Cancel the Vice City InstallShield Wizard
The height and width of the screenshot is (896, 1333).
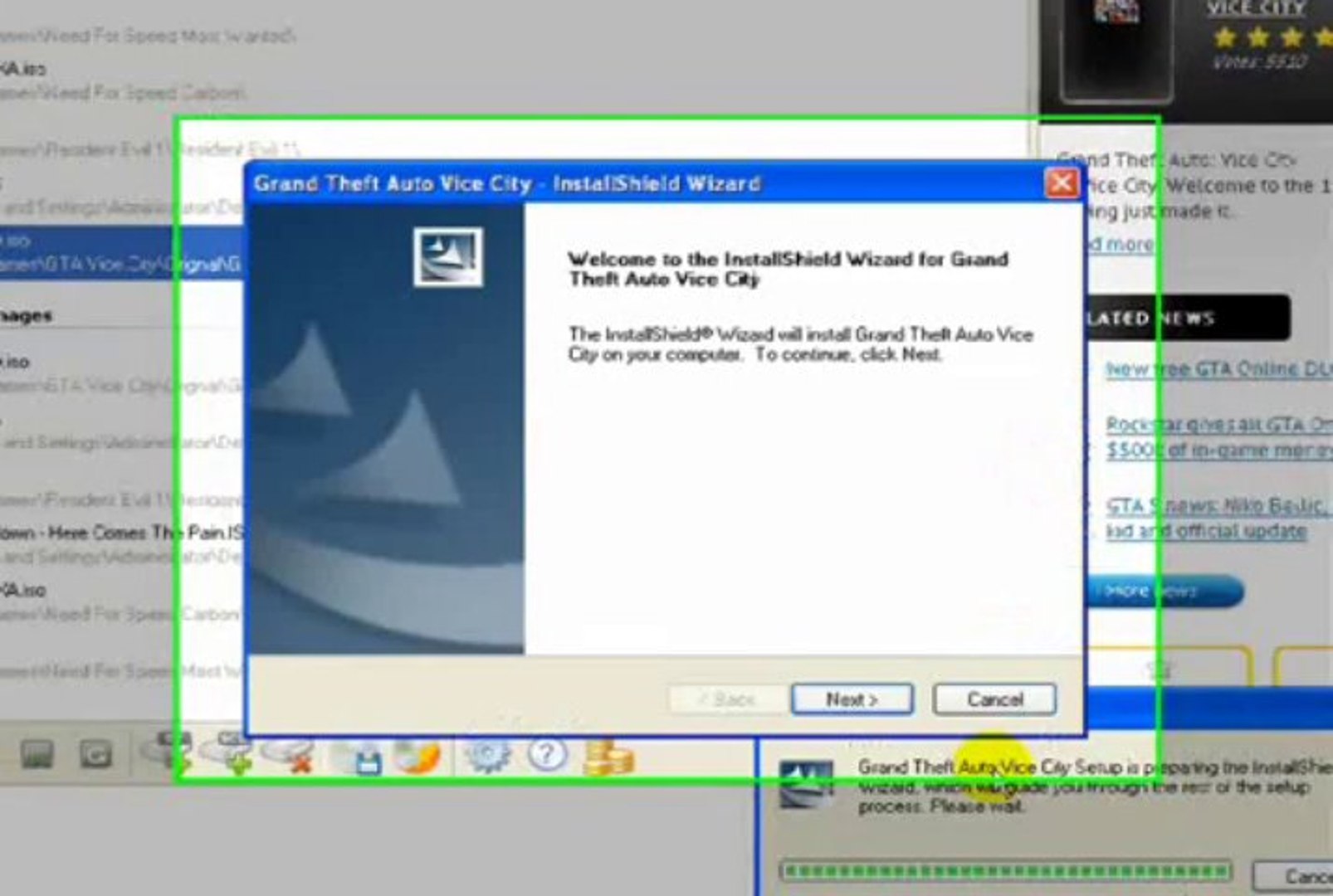994,699
